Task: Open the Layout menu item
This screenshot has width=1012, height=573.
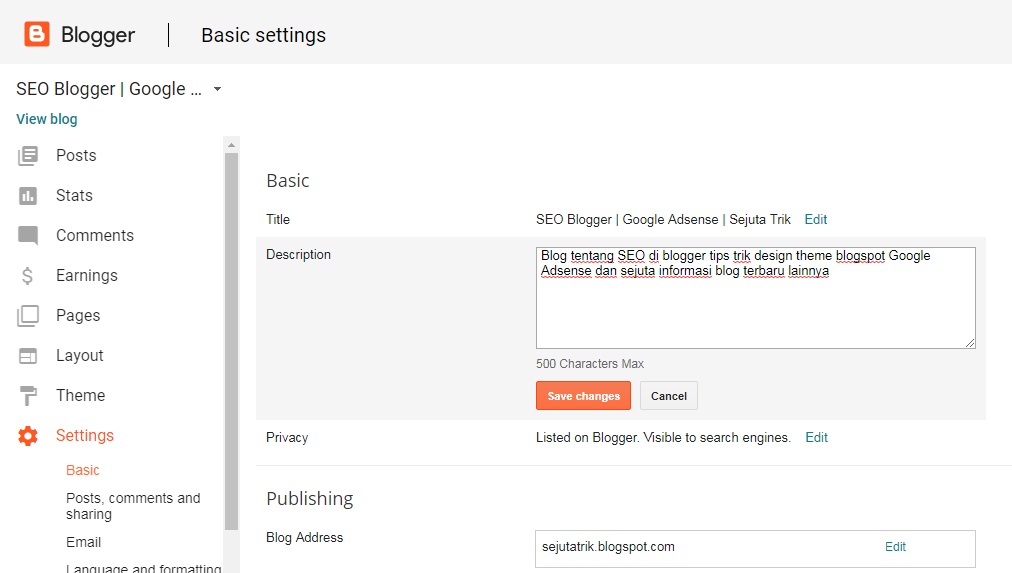Action: pos(79,356)
